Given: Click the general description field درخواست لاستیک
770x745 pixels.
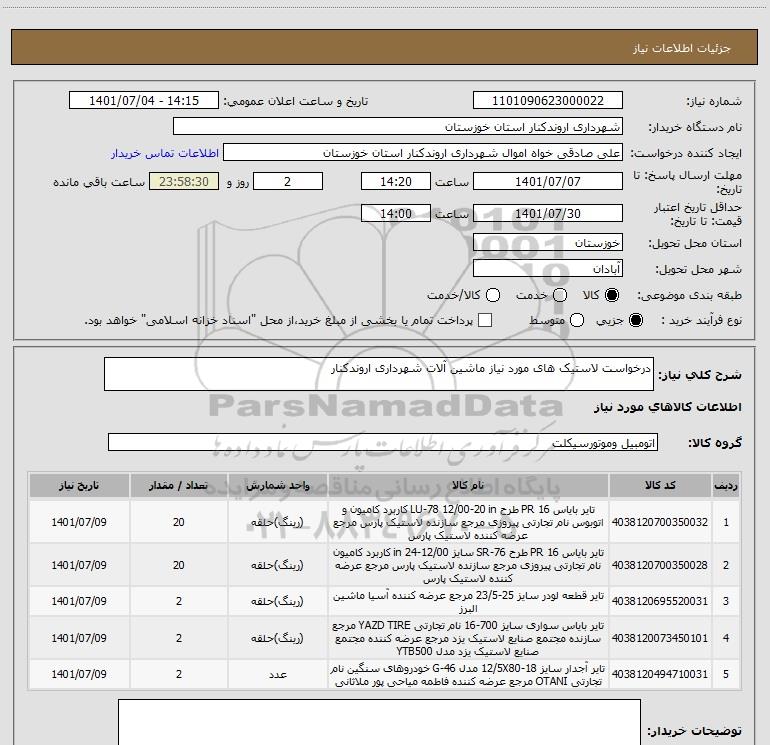Looking at the screenshot, I should (379, 374).
